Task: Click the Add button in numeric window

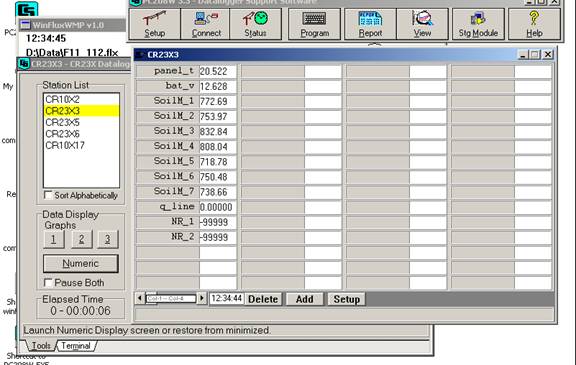Action: [x=305, y=299]
